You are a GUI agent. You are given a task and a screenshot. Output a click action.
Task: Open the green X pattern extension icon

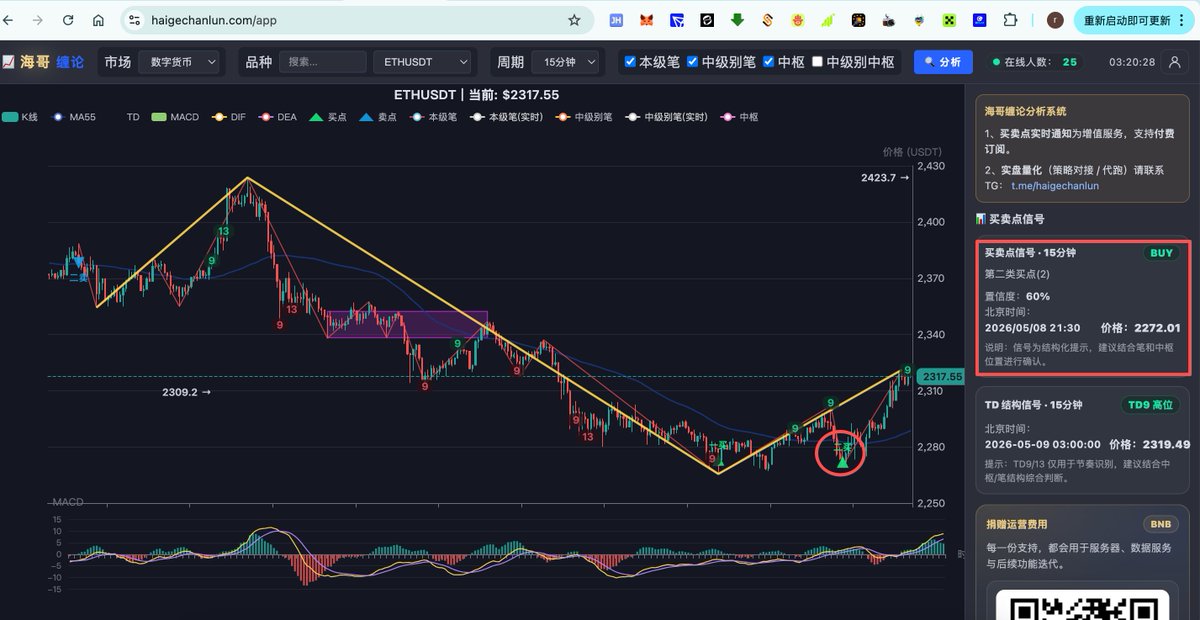pyautogui.click(x=949, y=20)
